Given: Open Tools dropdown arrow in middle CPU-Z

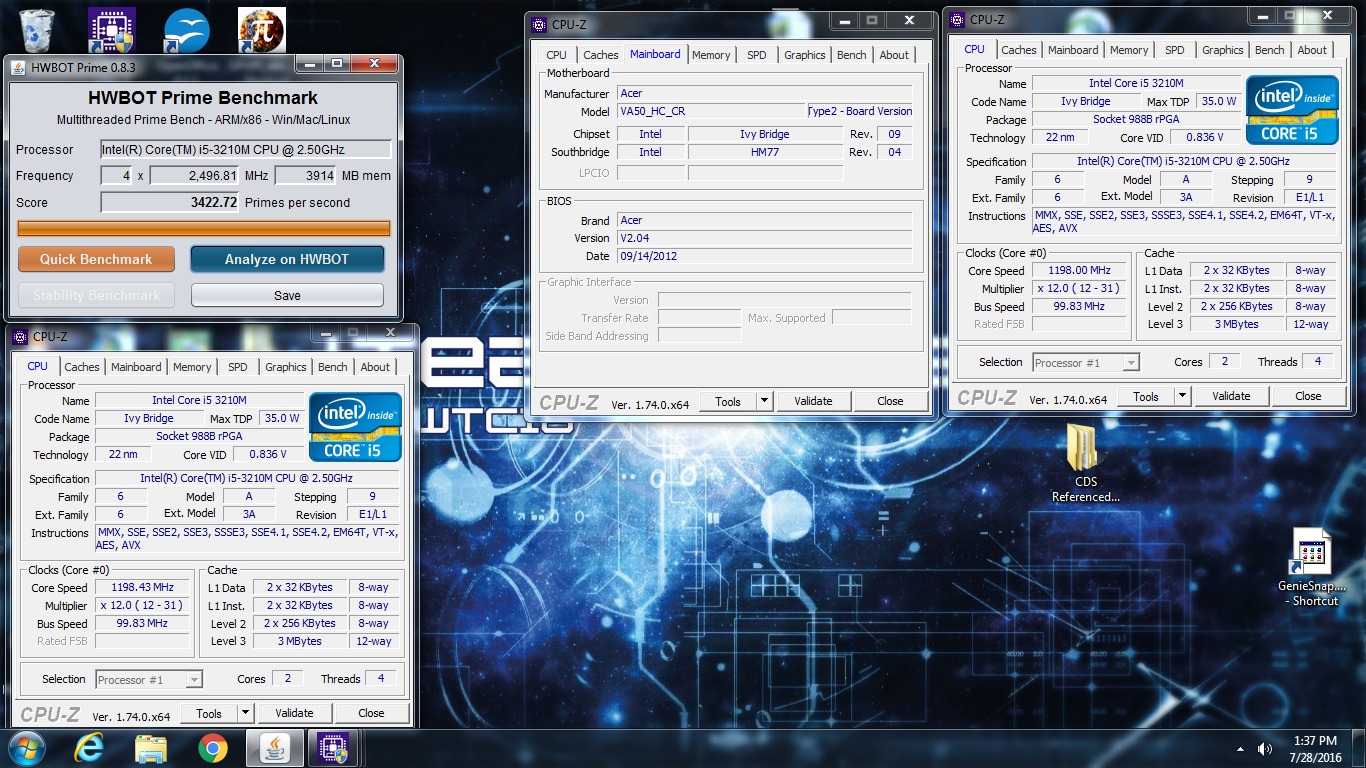Looking at the screenshot, I should click(764, 401).
